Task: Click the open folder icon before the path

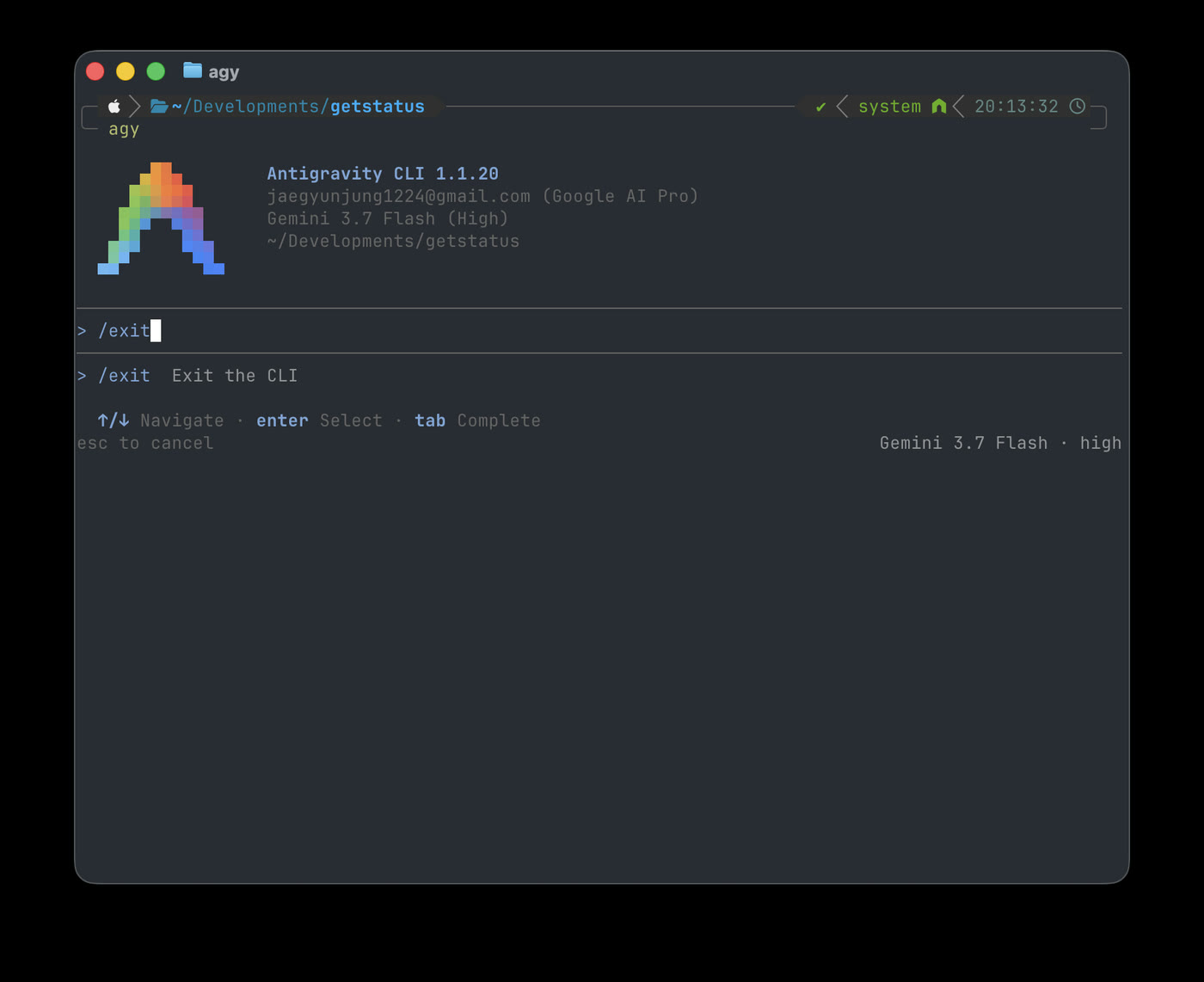Action: [159, 106]
